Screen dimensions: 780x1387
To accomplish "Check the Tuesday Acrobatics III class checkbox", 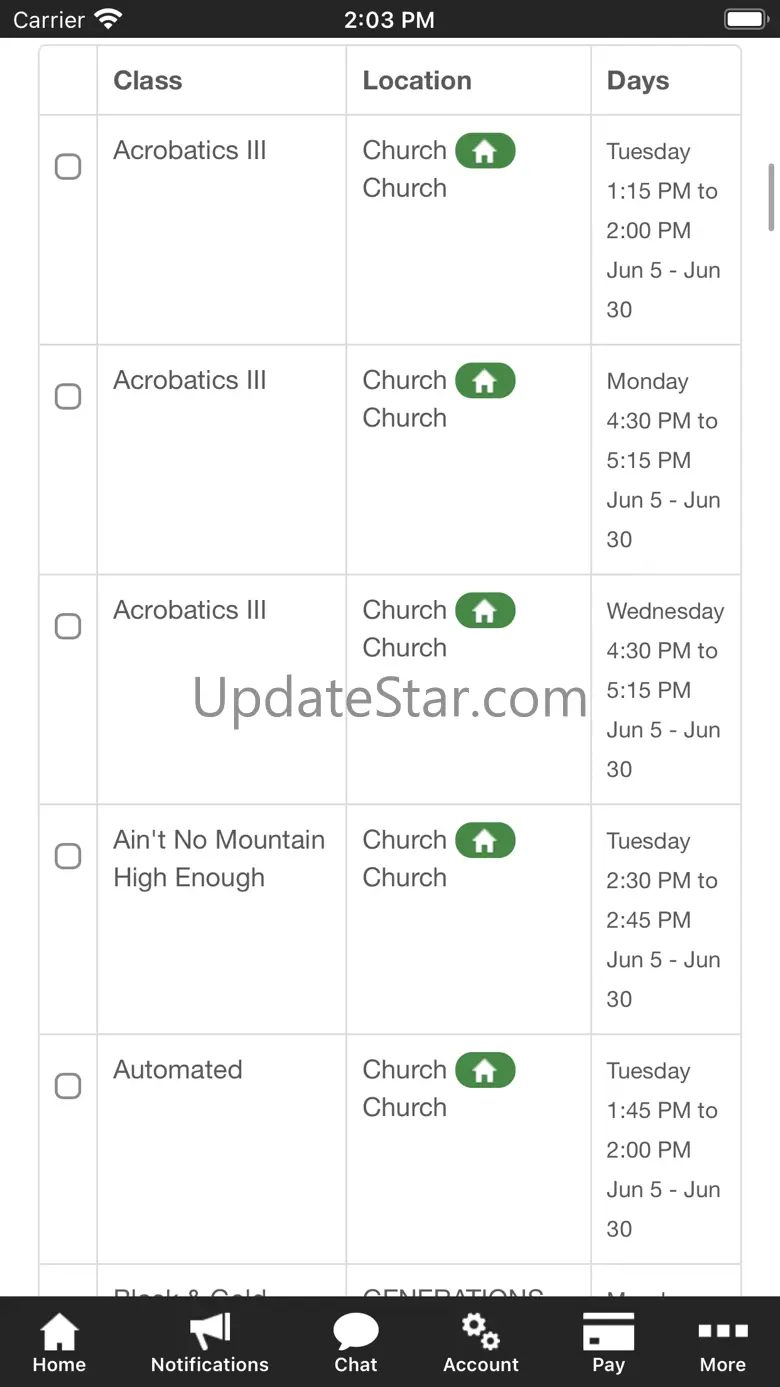I will [68, 166].
